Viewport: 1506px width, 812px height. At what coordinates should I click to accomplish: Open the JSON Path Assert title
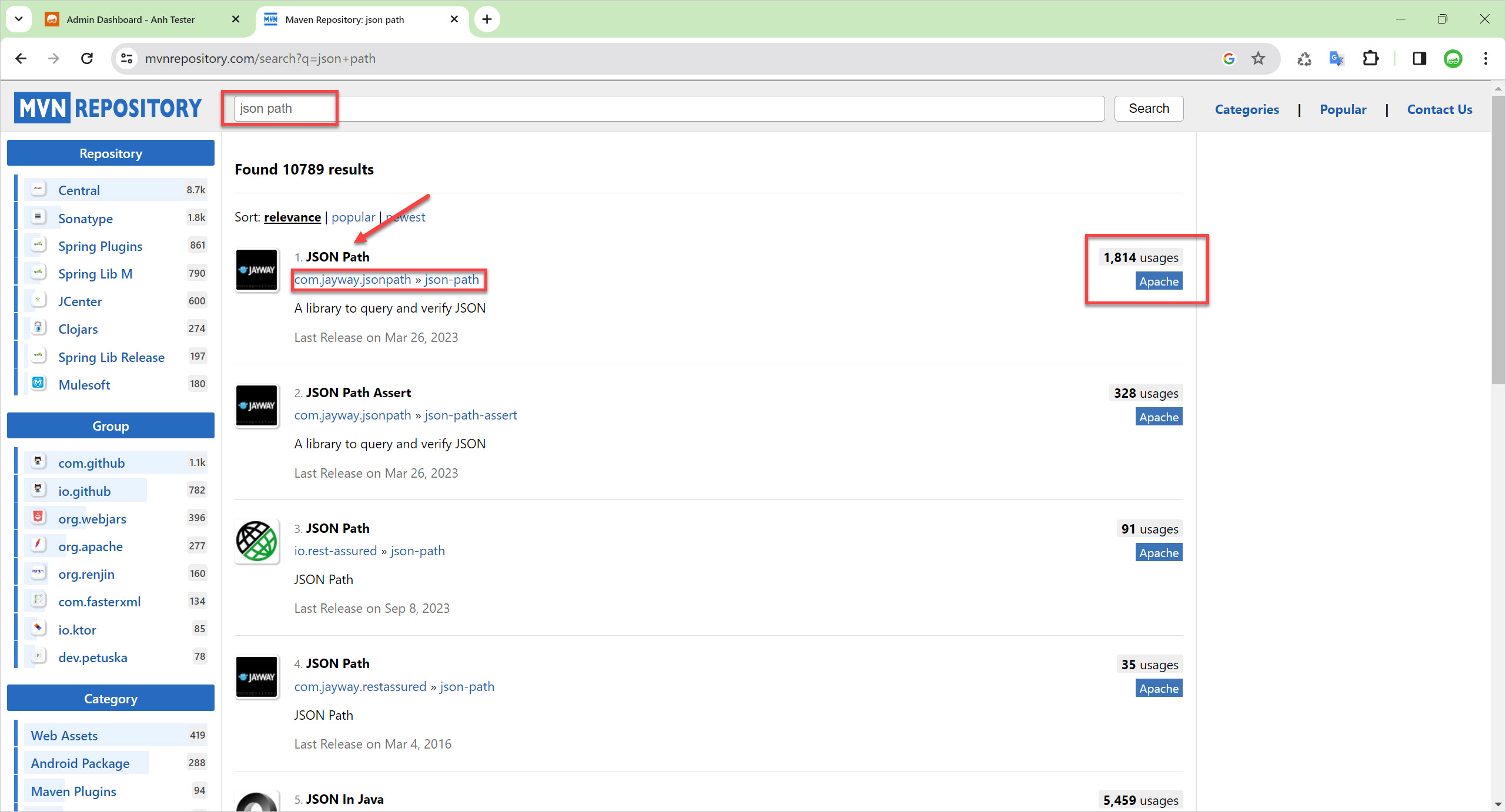(x=358, y=392)
